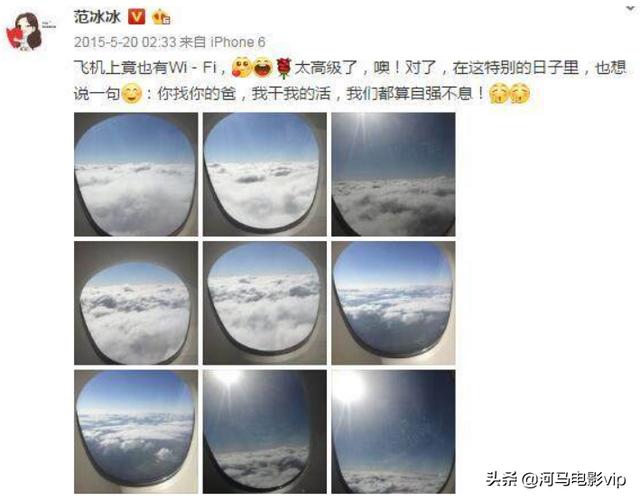
Task: Click the laughing emoji in post text
Action: pos(264,68)
